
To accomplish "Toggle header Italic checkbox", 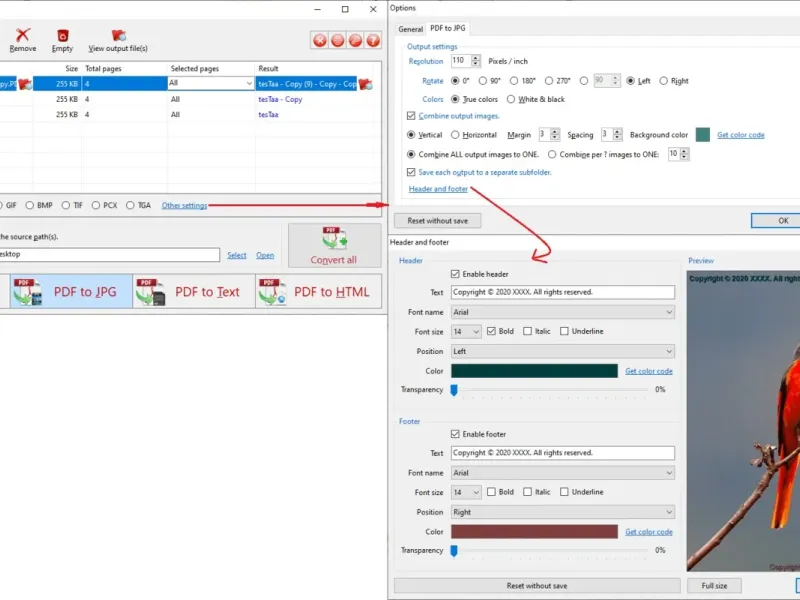I will 528,331.
